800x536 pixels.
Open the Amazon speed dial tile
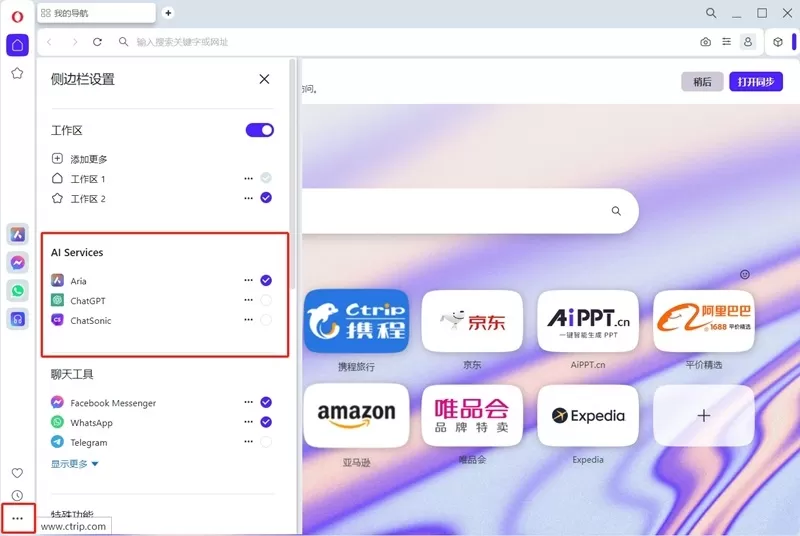(357, 416)
